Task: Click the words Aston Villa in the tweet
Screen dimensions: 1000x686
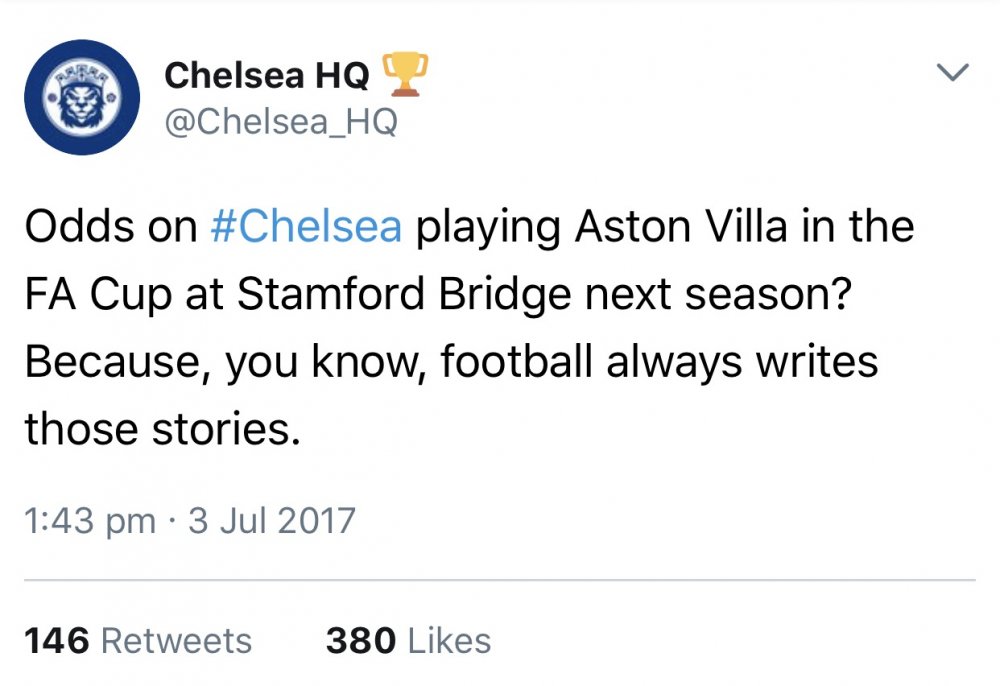Action: pyautogui.click(x=680, y=227)
